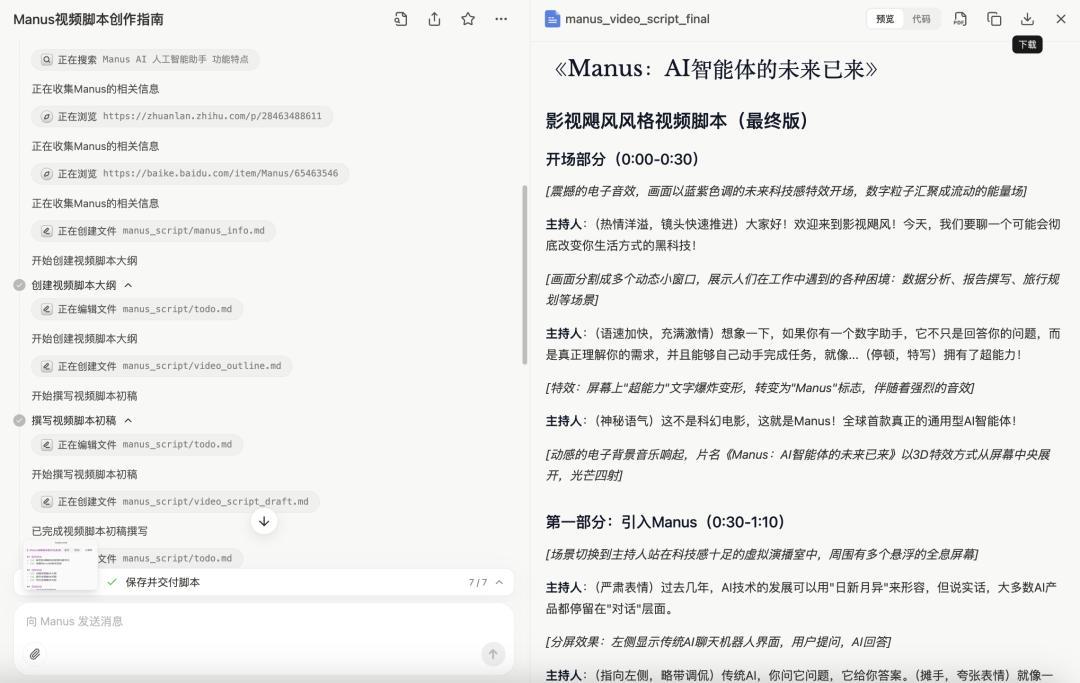Viewport: 1080px width, 683px height.
Task: Open the video_script_draft.md file step
Action: (175, 502)
